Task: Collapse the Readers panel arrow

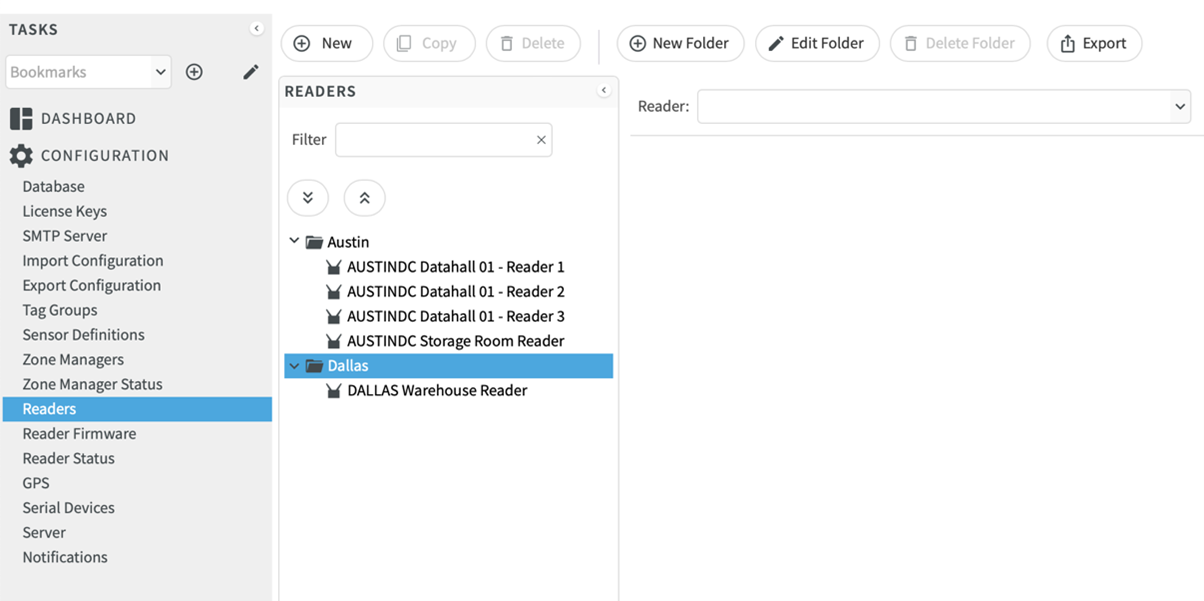Action: pos(603,91)
